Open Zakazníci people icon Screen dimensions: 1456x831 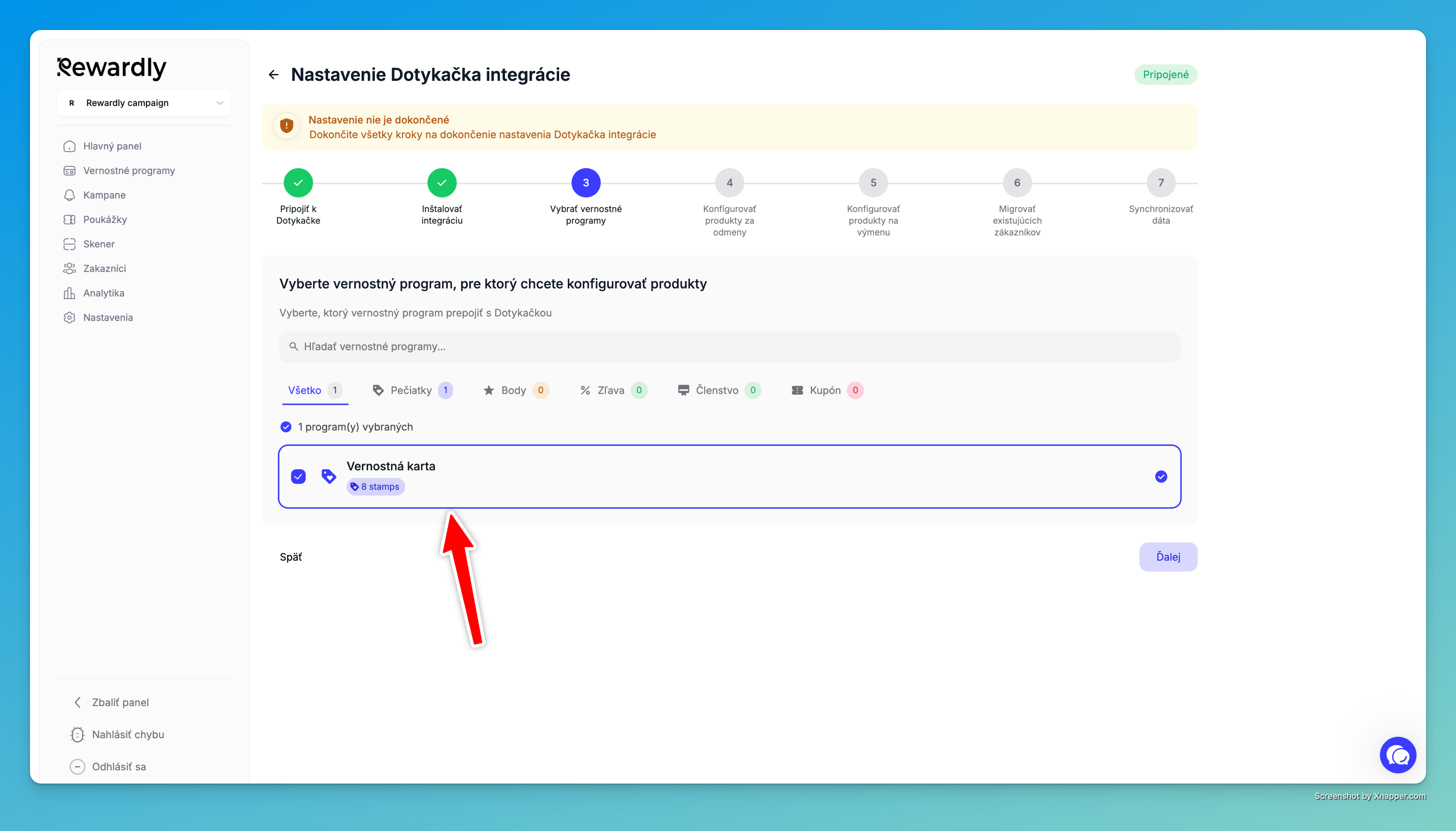(70, 269)
